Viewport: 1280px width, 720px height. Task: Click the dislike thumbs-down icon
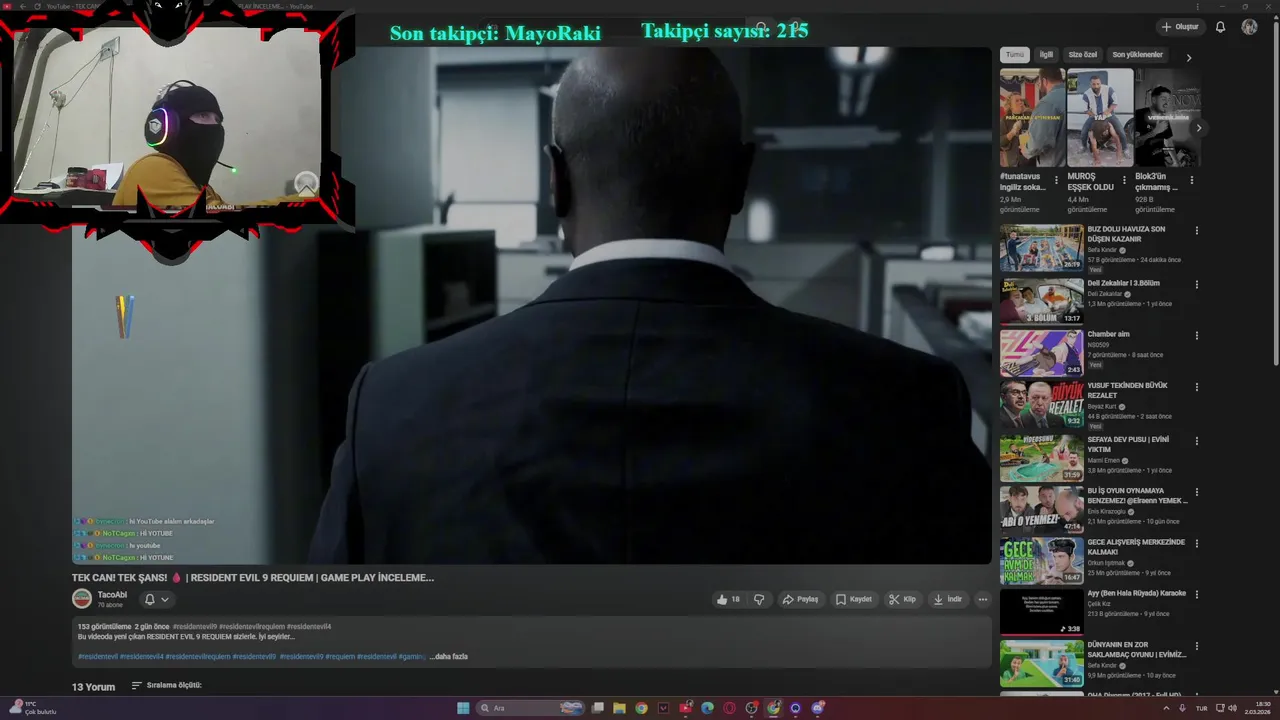(759, 599)
